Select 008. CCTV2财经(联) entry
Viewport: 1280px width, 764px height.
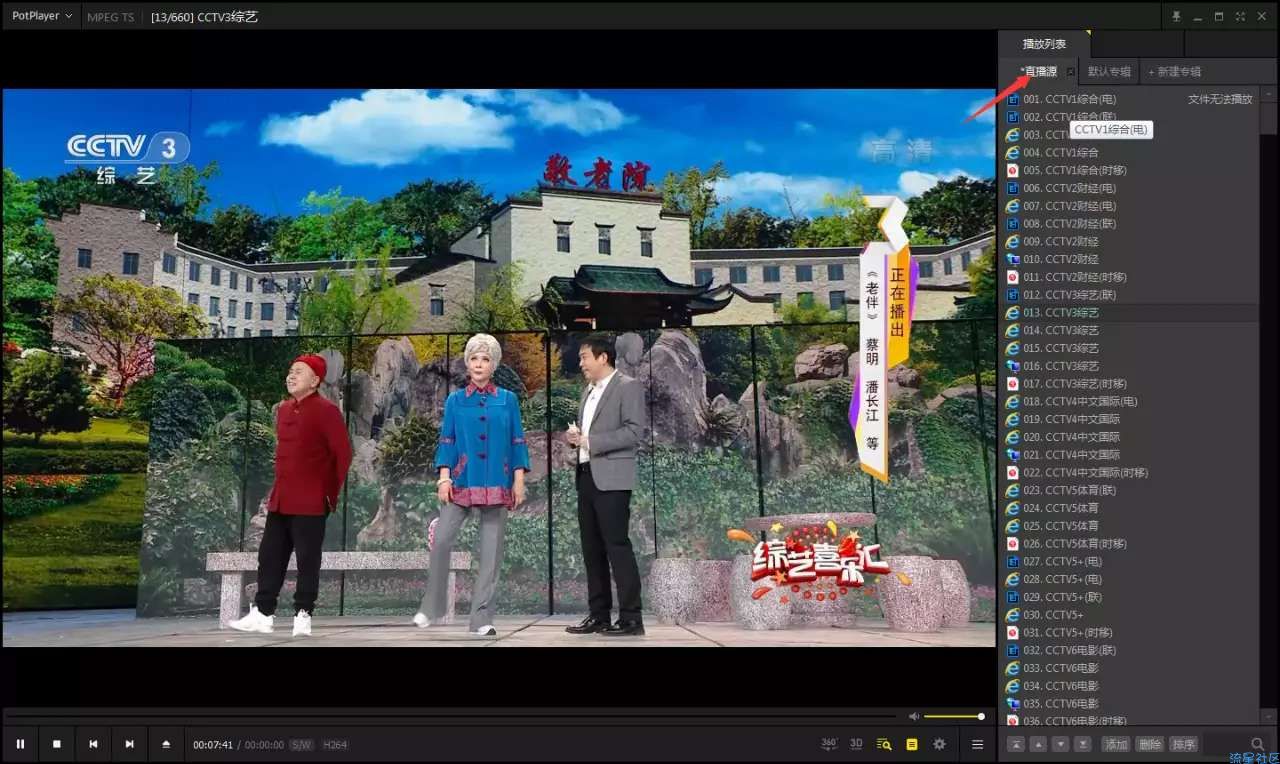point(1130,224)
